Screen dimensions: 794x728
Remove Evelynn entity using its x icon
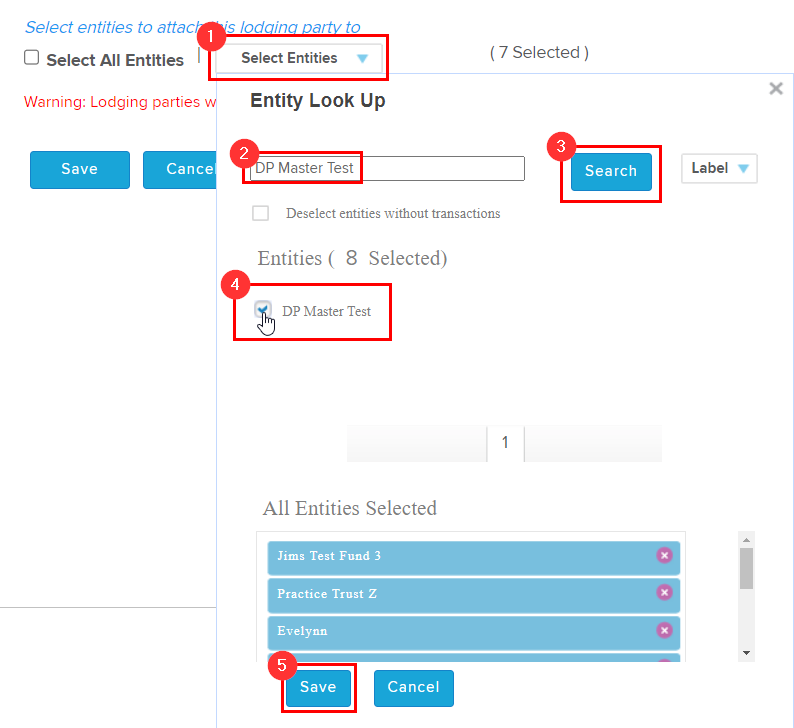click(x=664, y=630)
